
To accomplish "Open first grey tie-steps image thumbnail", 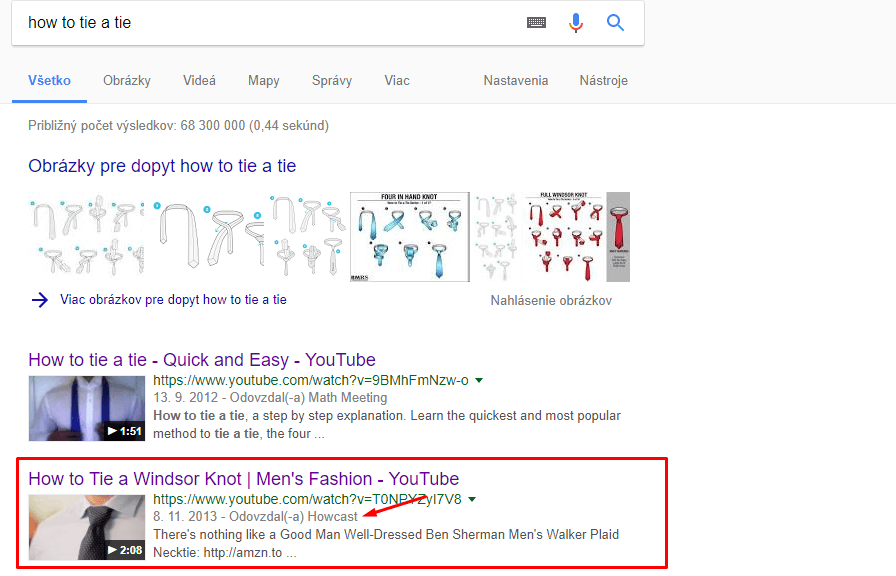I will (86, 237).
